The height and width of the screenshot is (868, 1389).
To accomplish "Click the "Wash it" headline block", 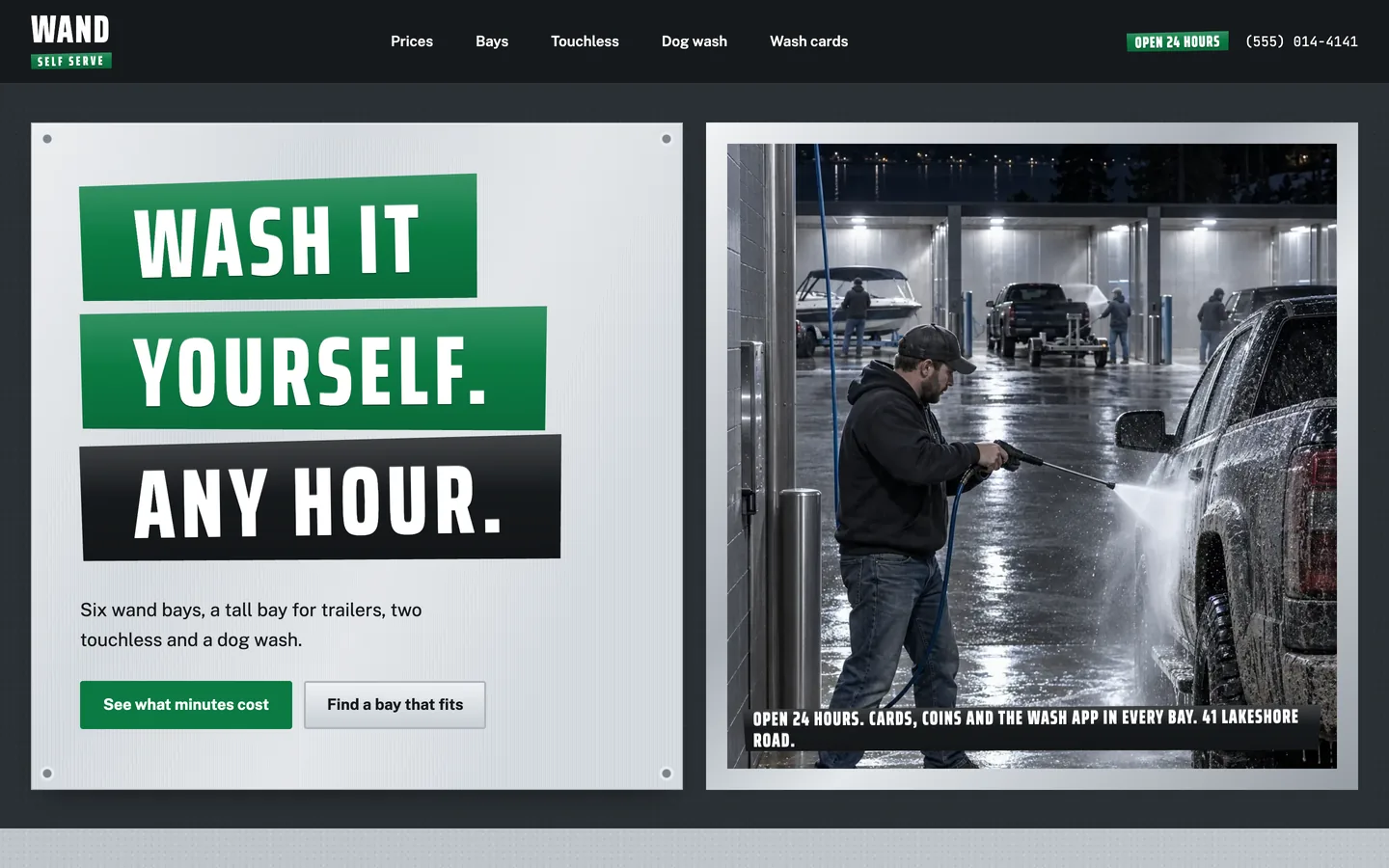I will pos(279,237).
